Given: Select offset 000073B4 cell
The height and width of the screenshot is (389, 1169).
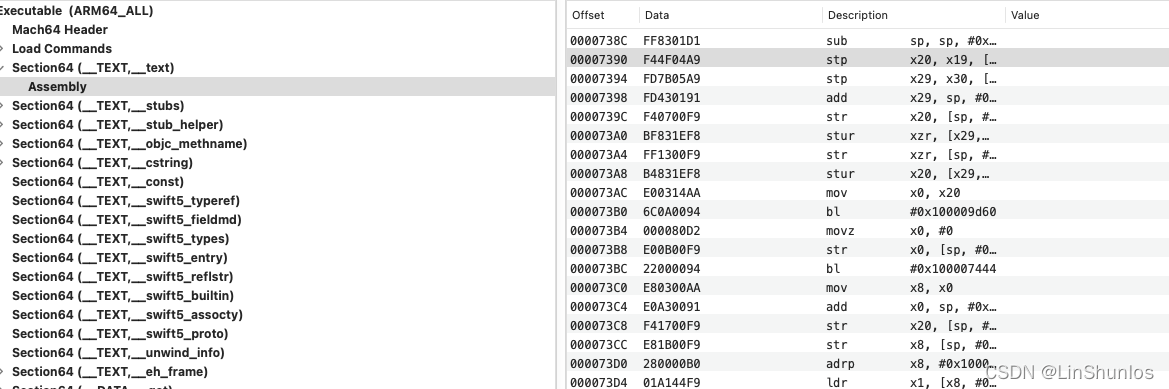Looking at the screenshot, I should pyautogui.click(x=599, y=230).
